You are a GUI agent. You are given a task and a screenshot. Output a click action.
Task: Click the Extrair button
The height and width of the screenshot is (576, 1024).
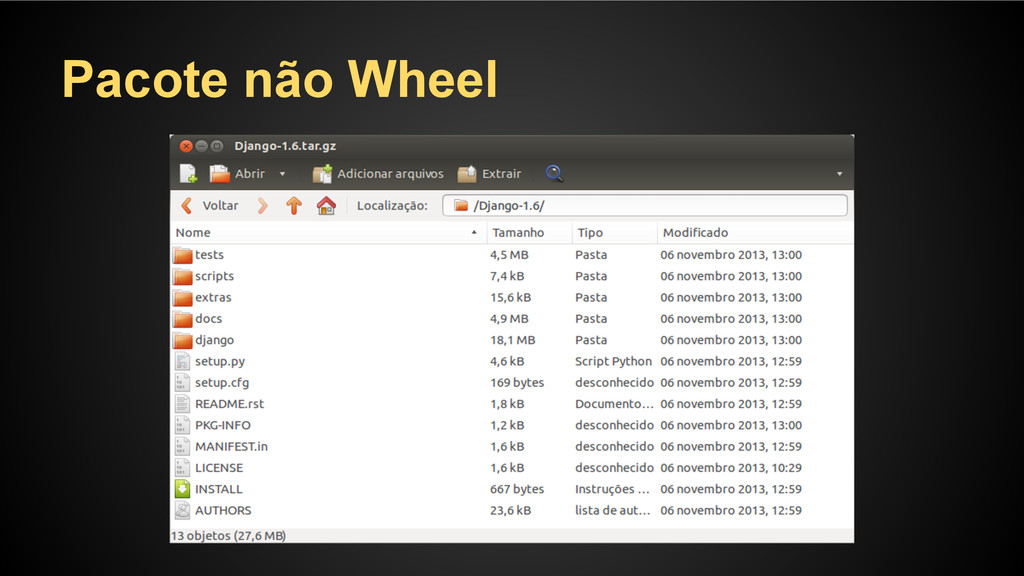click(490, 174)
